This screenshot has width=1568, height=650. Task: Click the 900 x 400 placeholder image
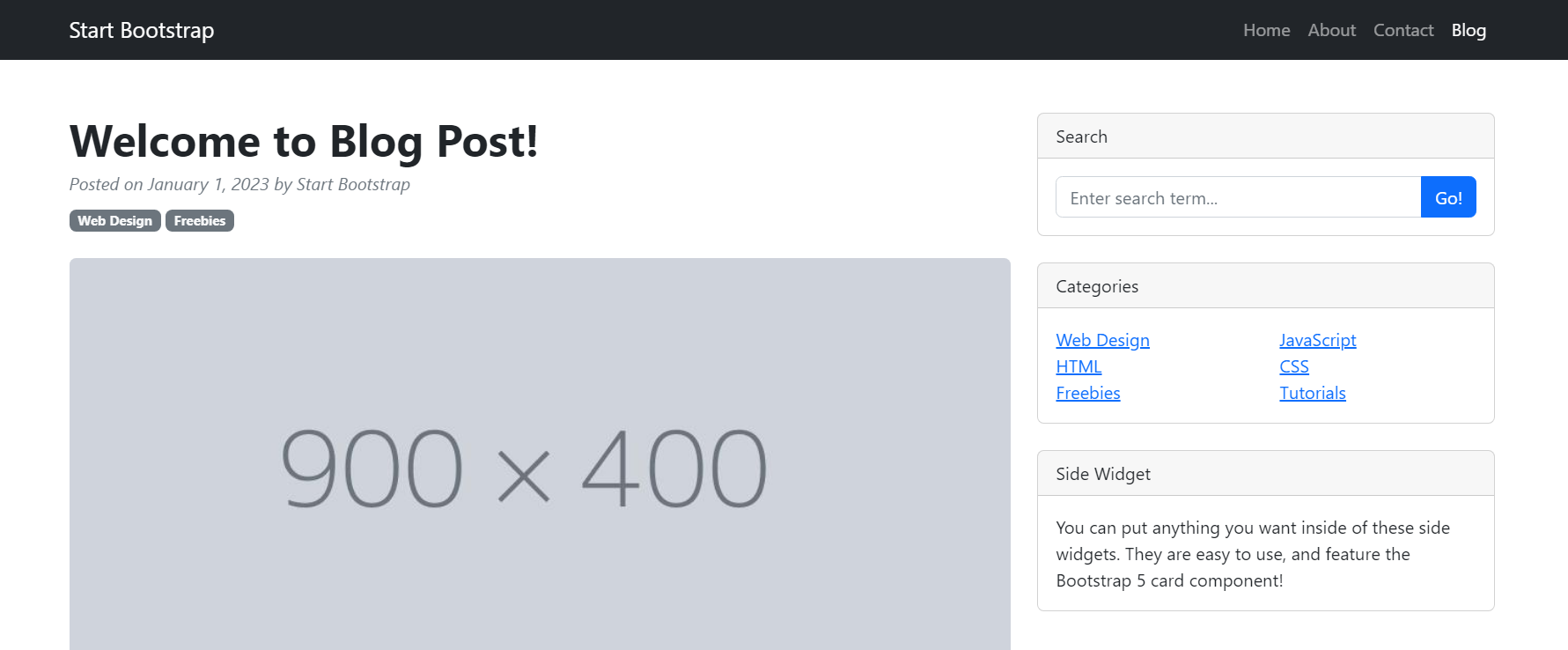(540, 454)
